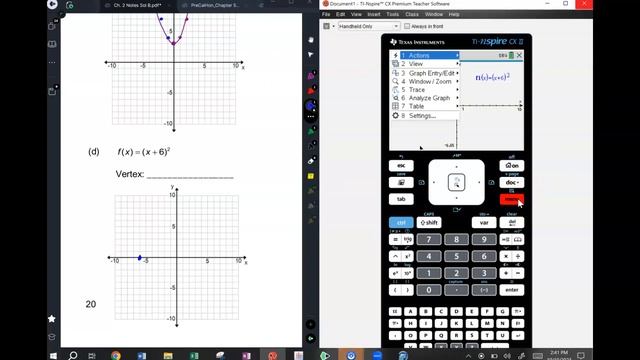
Task: Select the hand pan tool in annotation toolbar
Action: (x=311, y=40)
